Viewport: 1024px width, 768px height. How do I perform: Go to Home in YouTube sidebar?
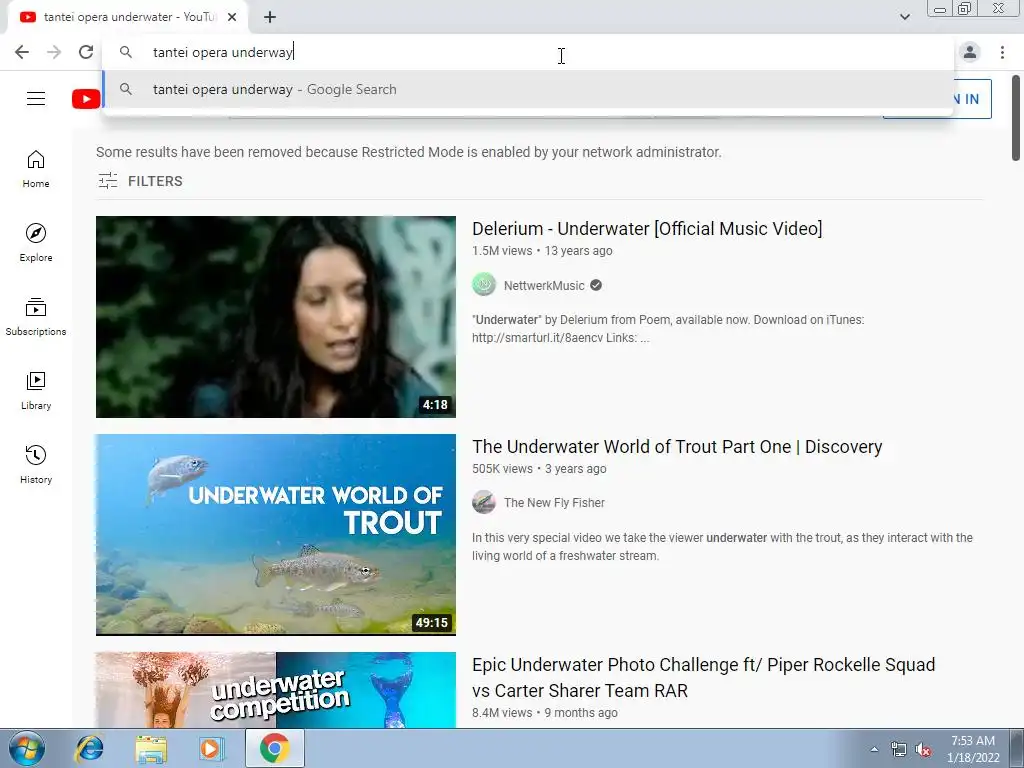36,169
